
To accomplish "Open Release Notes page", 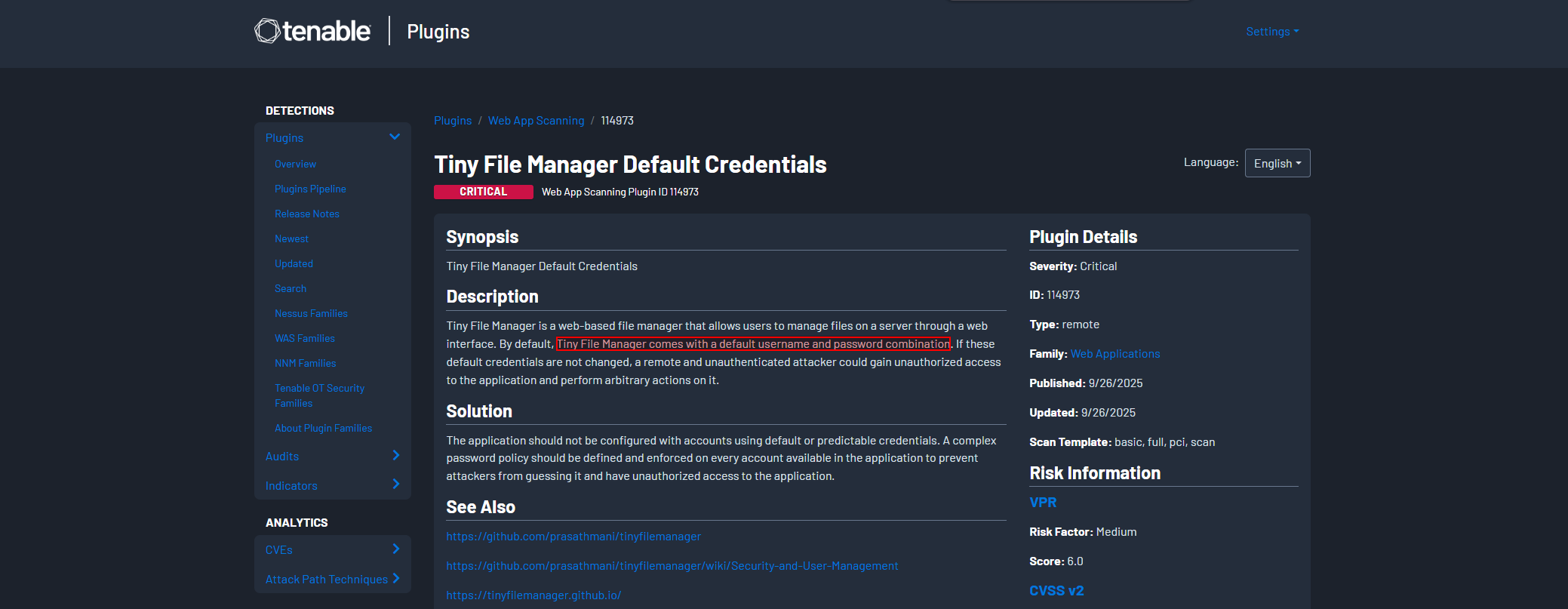I will (306, 214).
